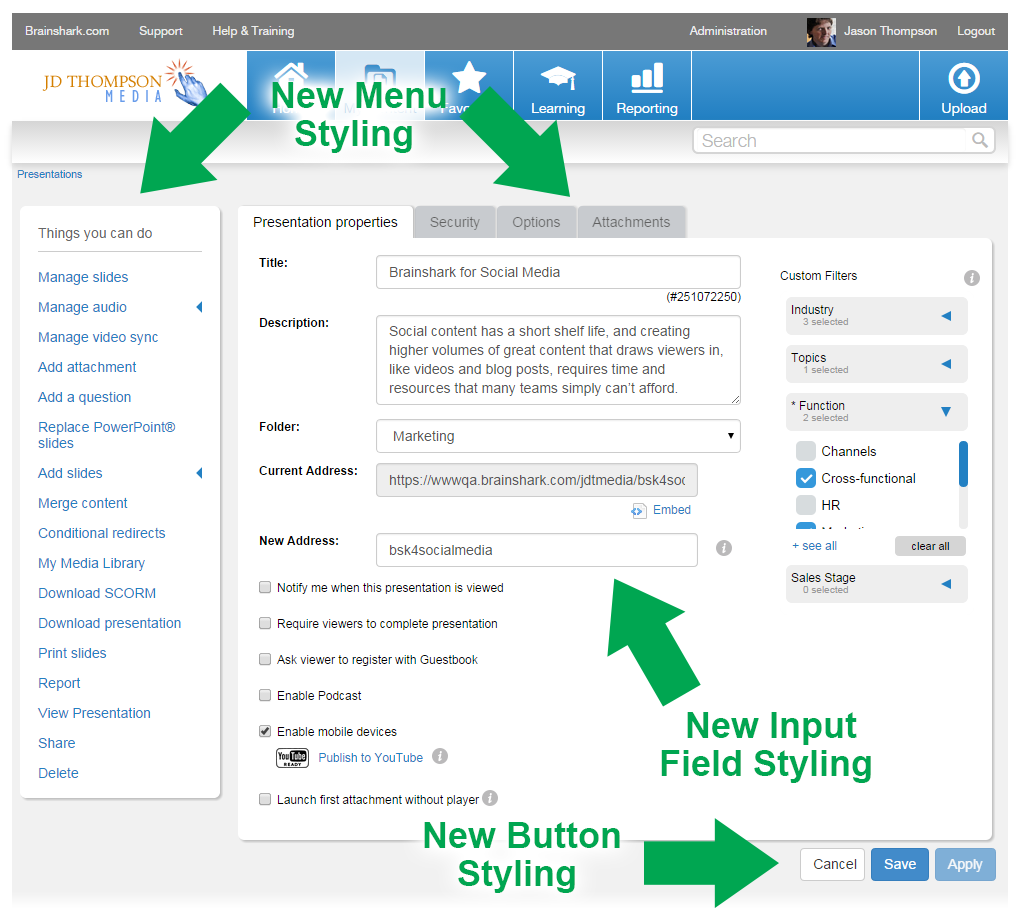The image size is (1020, 916).
Task: Click into the Description text area
Action: [x=558, y=360]
